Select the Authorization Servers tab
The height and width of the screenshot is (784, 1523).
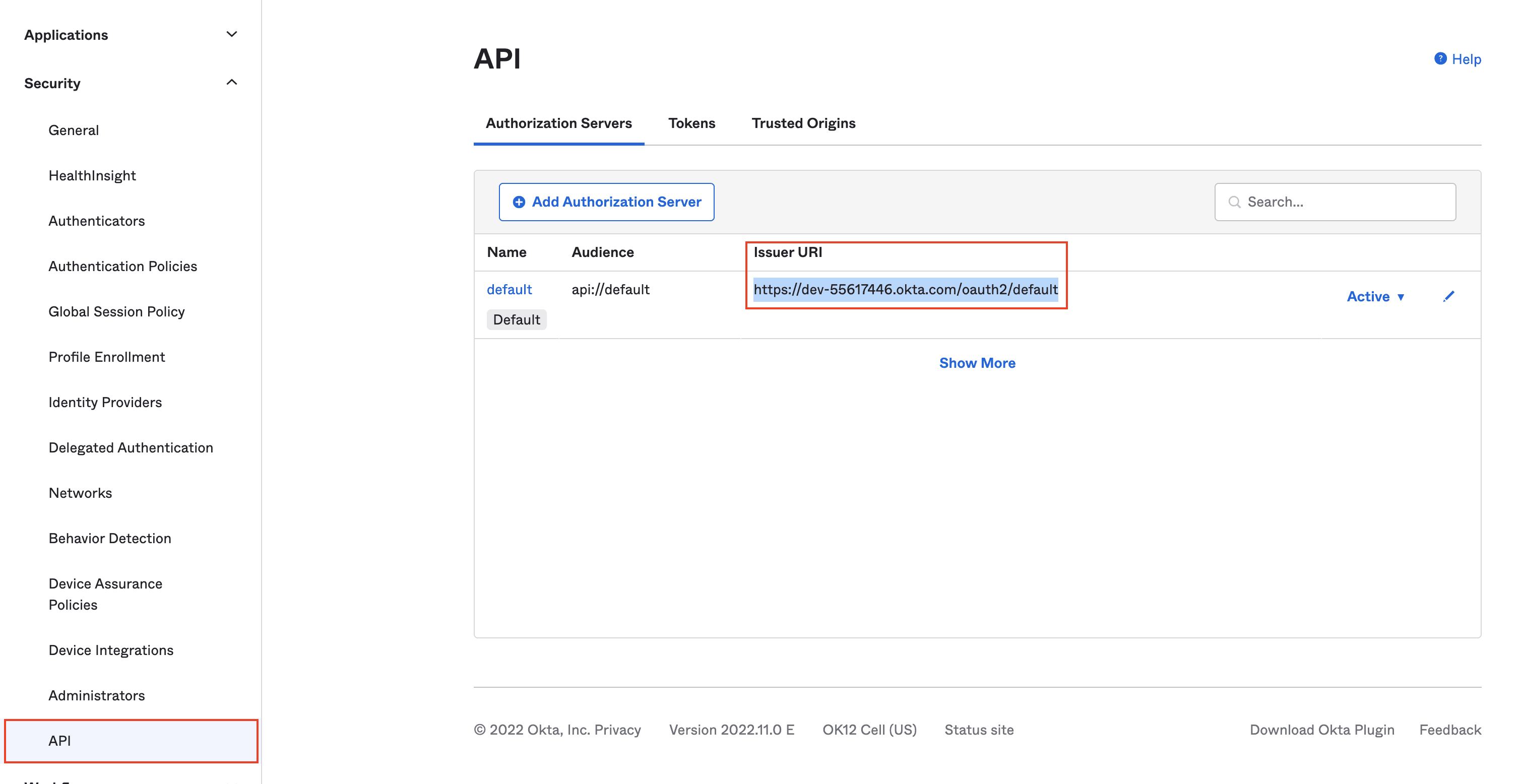[558, 123]
